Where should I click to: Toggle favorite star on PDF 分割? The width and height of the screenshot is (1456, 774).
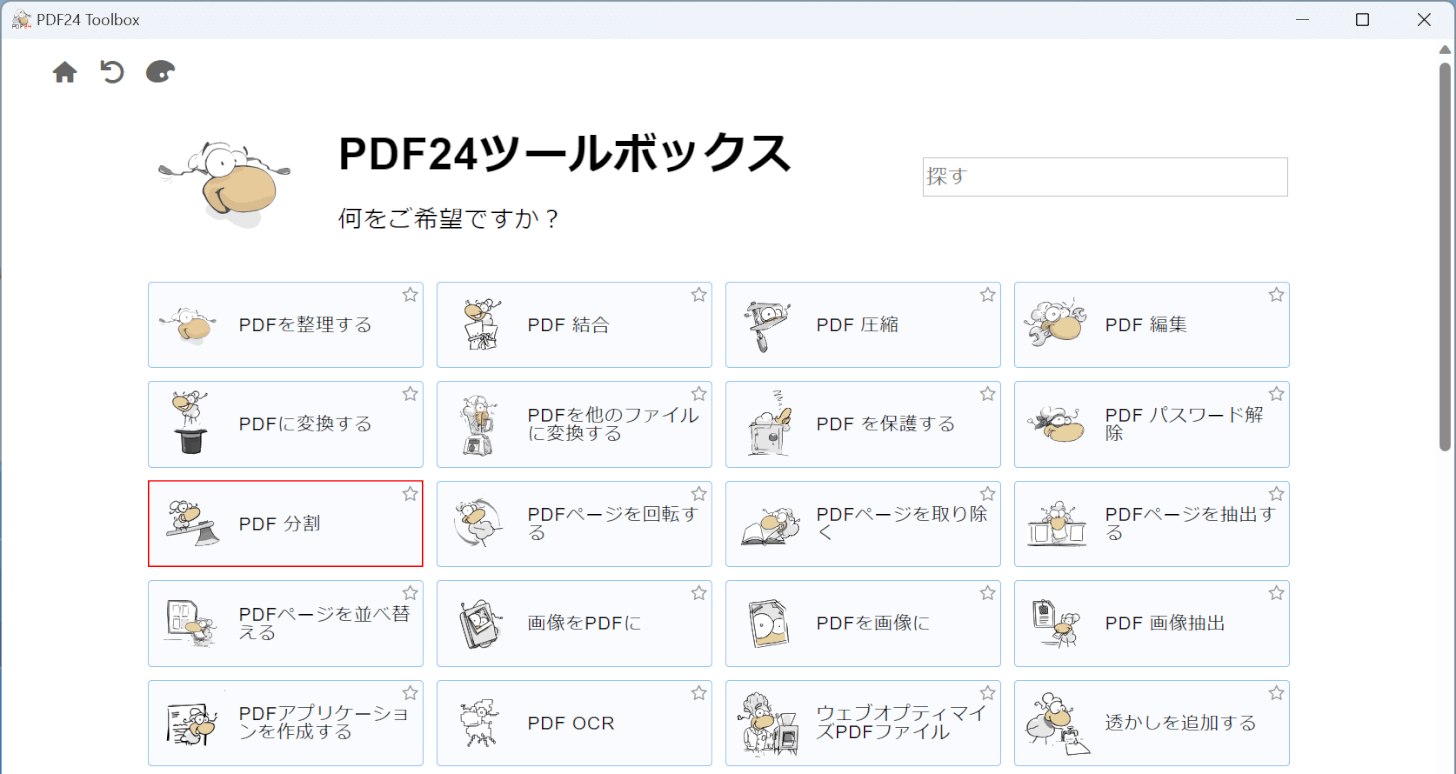(410, 494)
